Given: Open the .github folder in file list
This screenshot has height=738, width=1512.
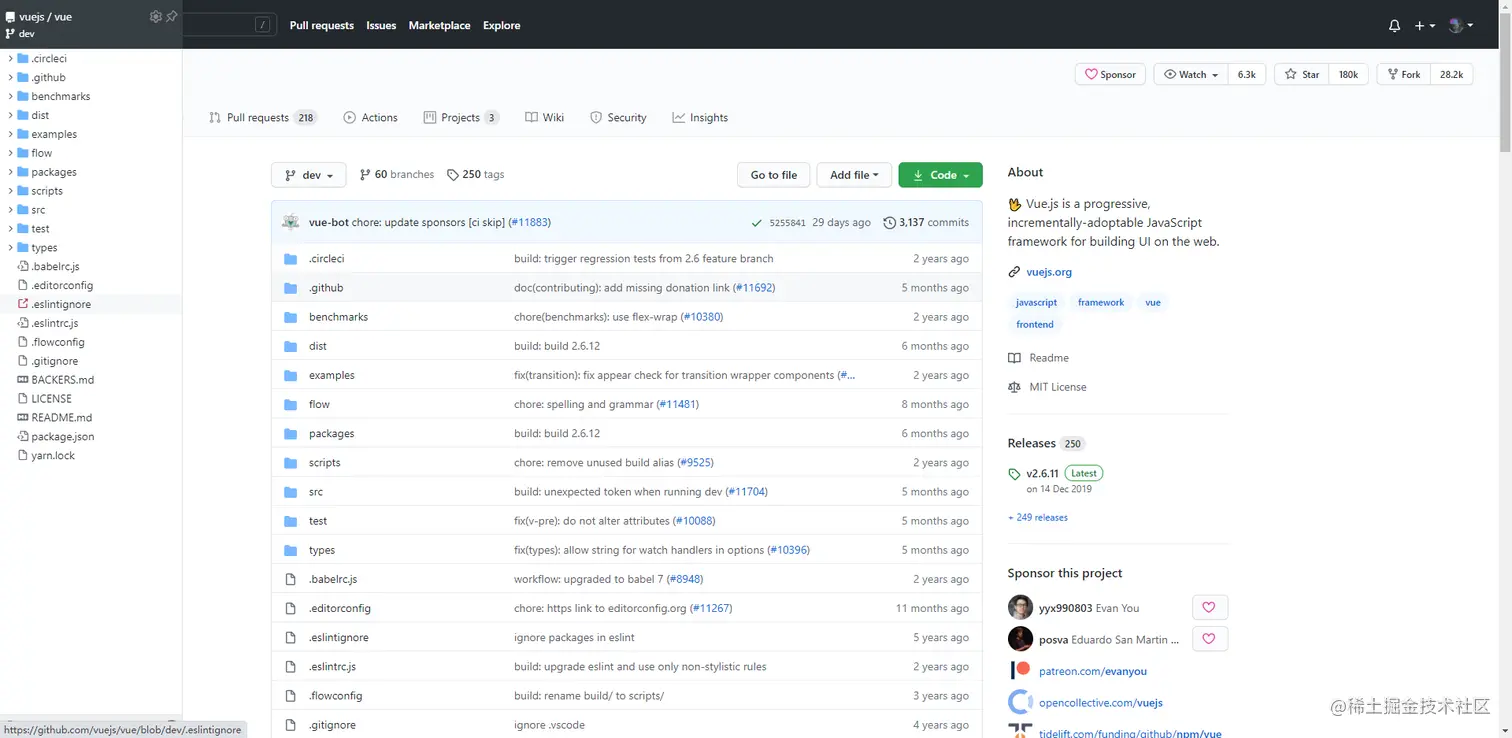Looking at the screenshot, I should tap(326, 288).
